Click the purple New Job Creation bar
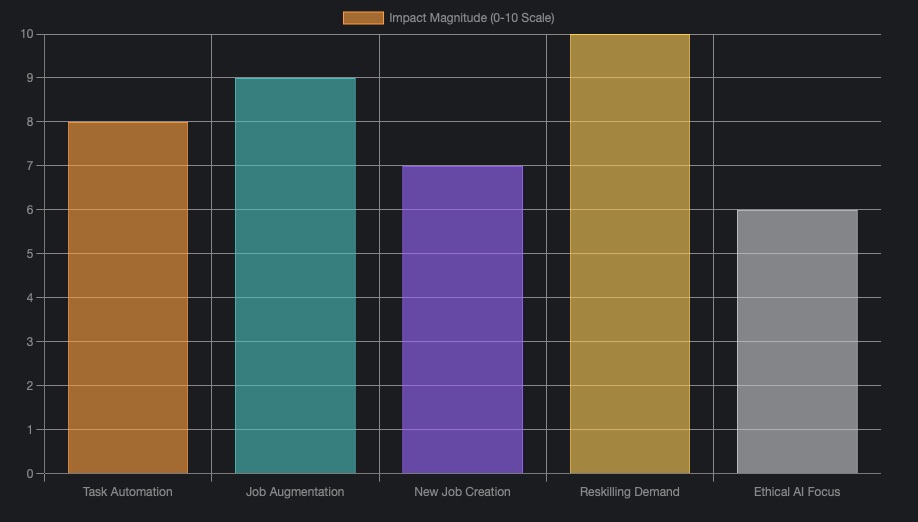918x522 pixels. tap(462, 319)
